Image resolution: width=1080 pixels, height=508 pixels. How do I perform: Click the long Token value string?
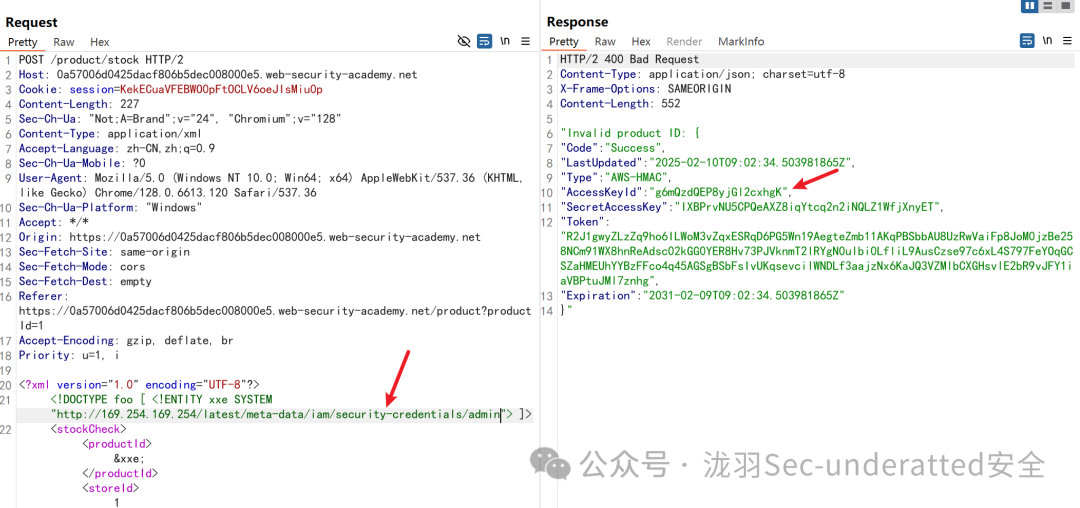click(818, 259)
